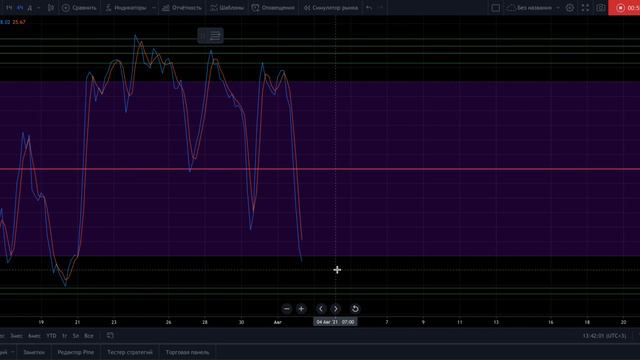The height and width of the screenshot is (360, 640).
Task: Select the 1г date range
Action: 64,336
